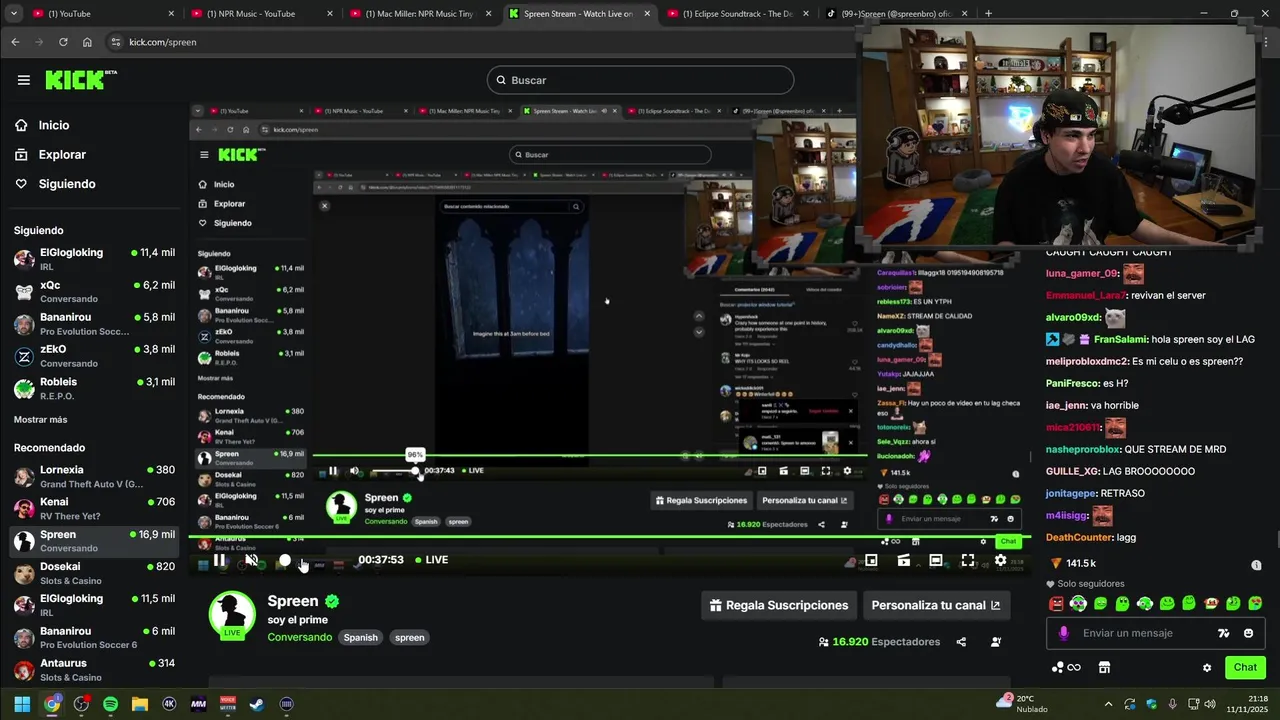This screenshot has height=720, width=1280.
Task: Enter fullscreen mode
Action: coord(967,561)
